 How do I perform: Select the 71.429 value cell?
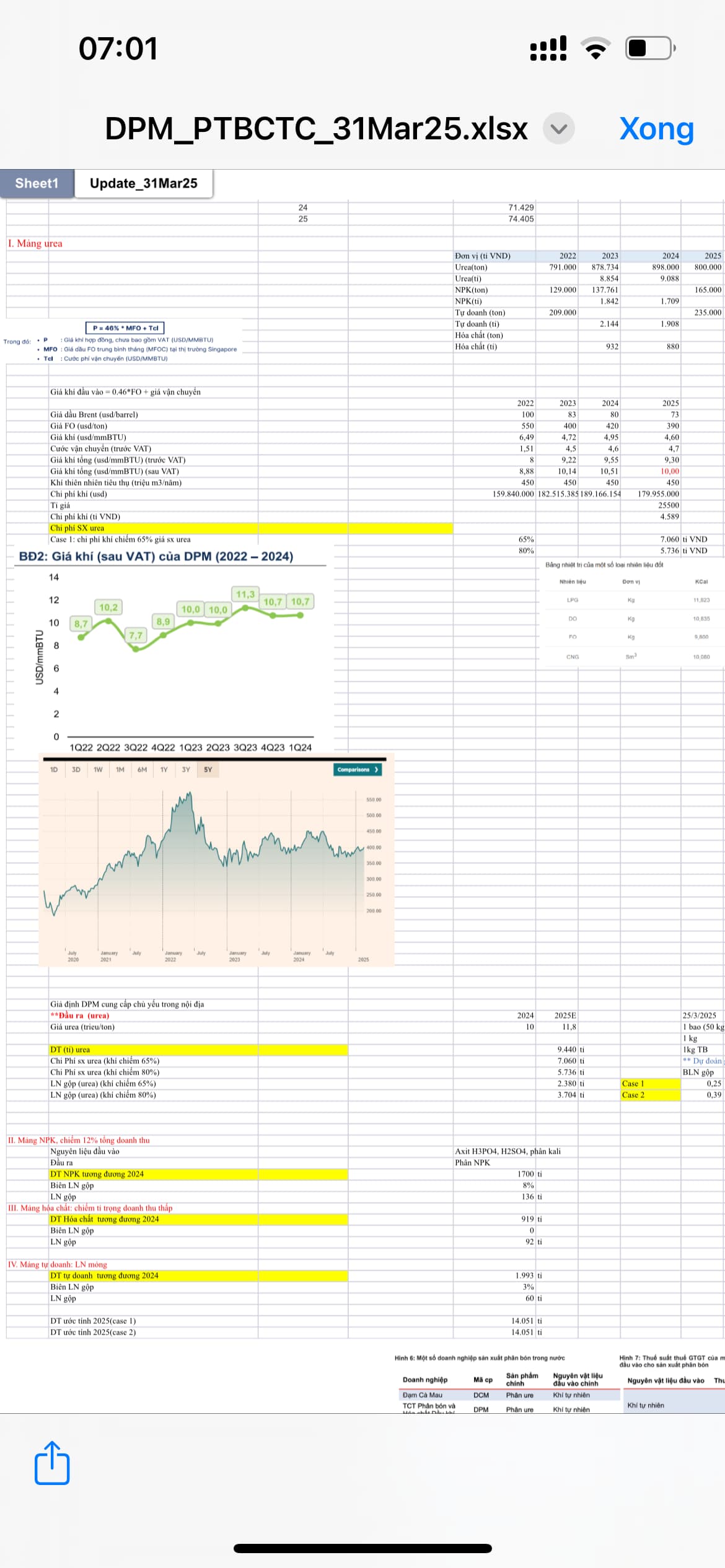click(521, 207)
